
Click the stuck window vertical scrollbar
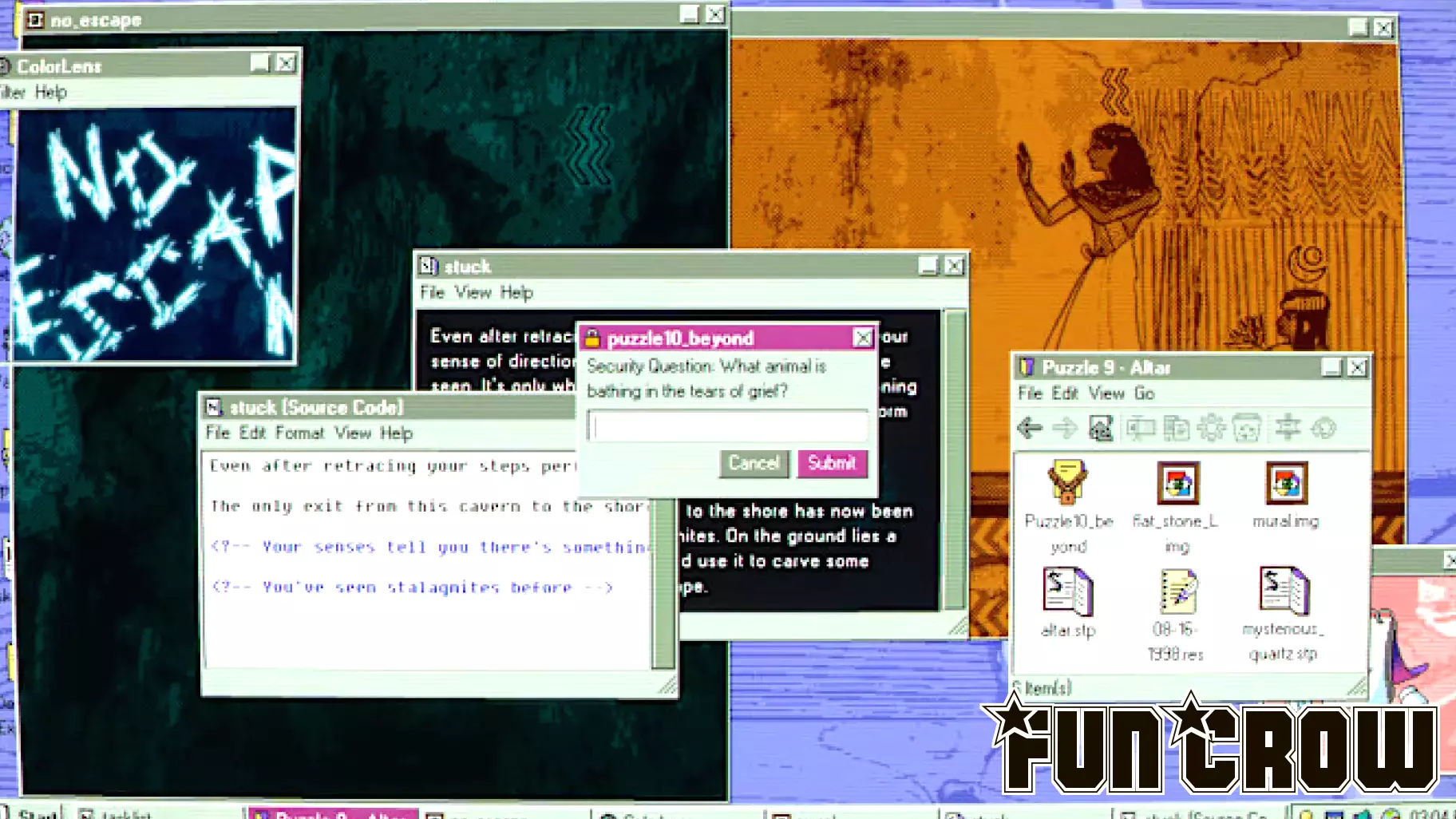pos(955,460)
